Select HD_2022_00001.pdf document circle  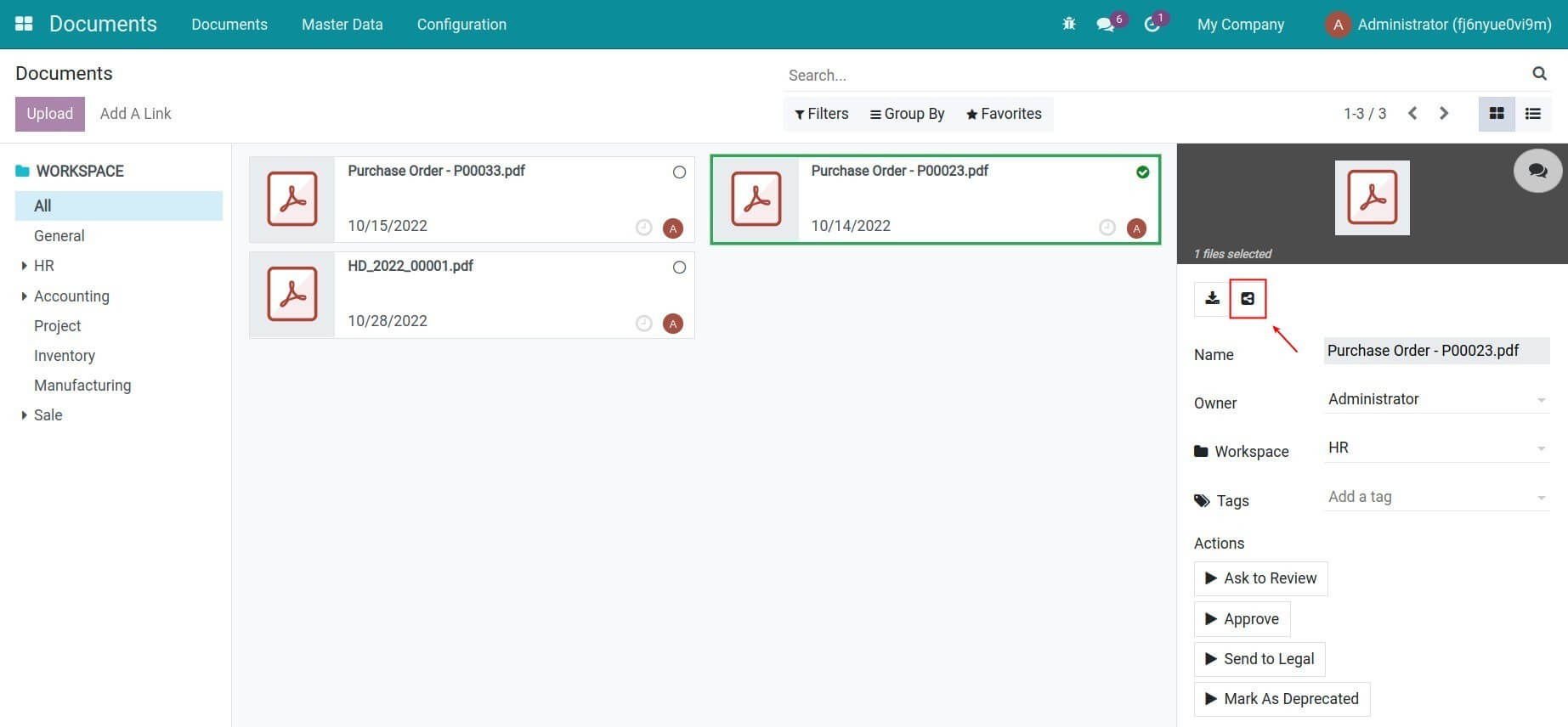pos(679,268)
